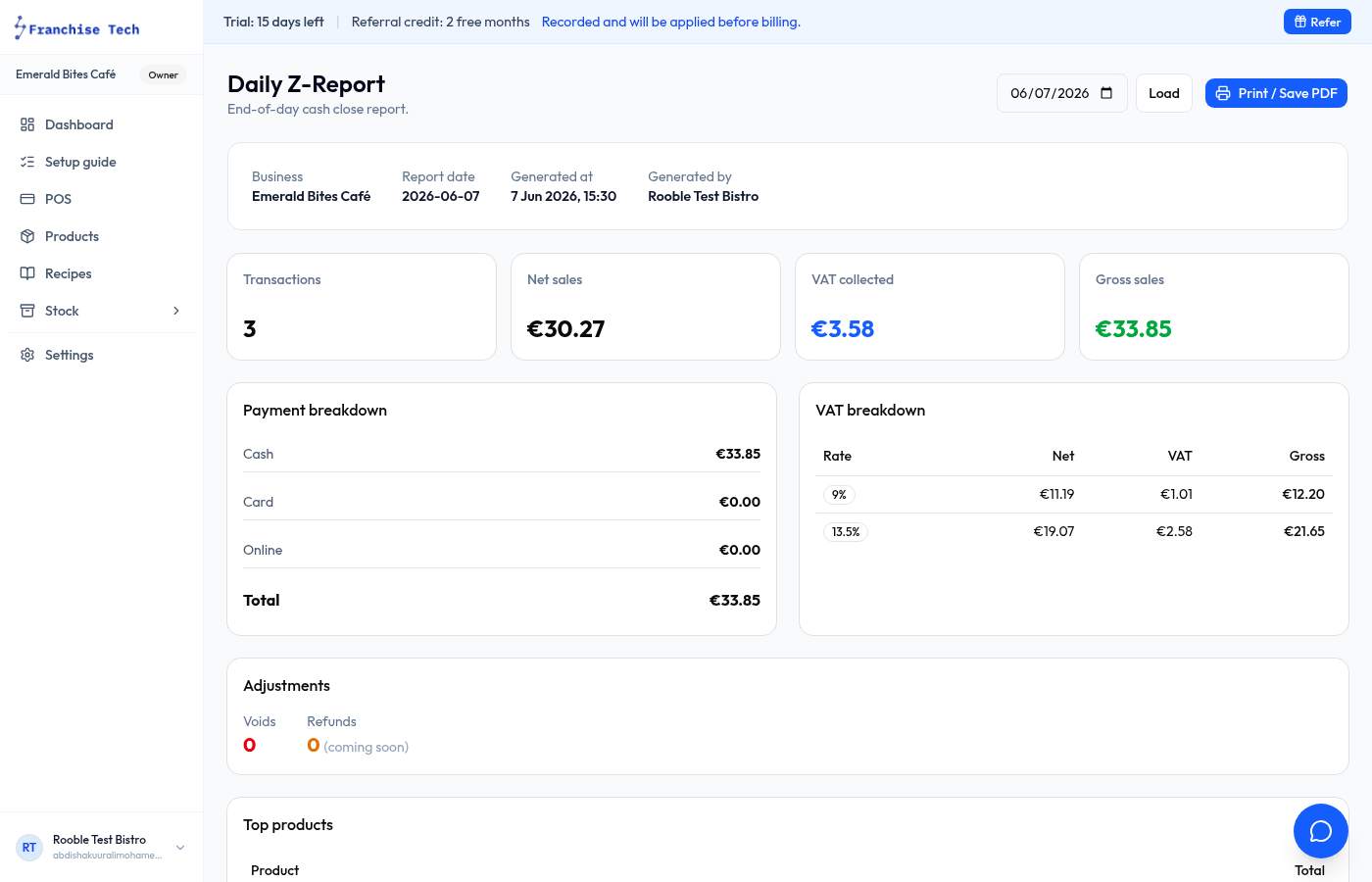The width and height of the screenshot is (1372, 882).
Task: Click the 13.5% VAT rate badge
Action: [846, 532]
